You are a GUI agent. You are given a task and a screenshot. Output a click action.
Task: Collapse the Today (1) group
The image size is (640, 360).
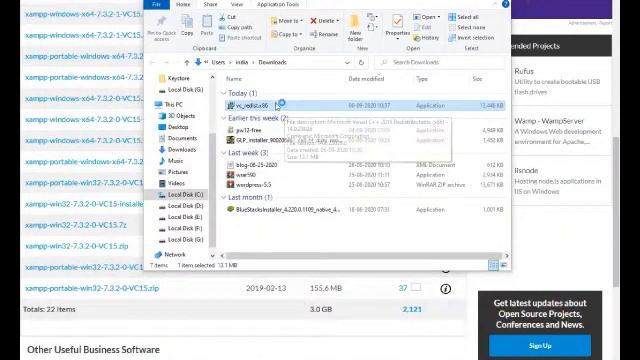click(x=224, y=93)
